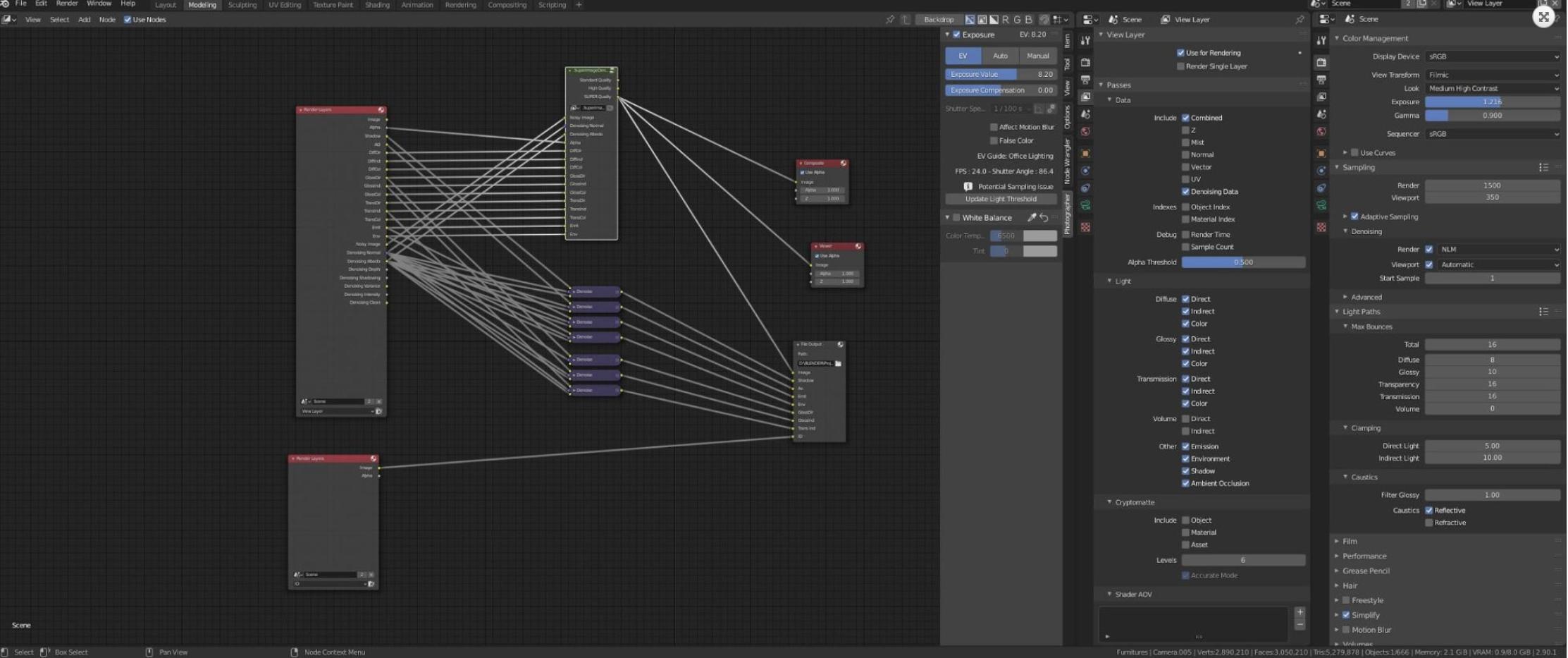Switch to the Compositing workspace tab
This screenshot has height=658, width=1568.
pyautogui.click(x=507, y=5)
